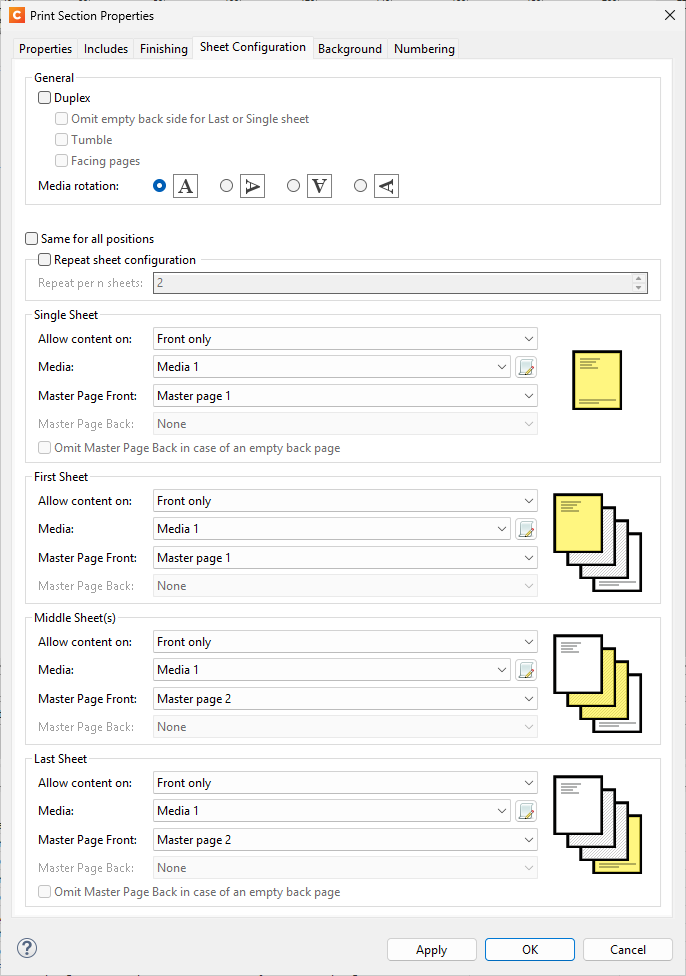Click the First Sheet stacked pages preview
Image resolution: width=686 pixels, height=976 pixels.
pos(599,540)
